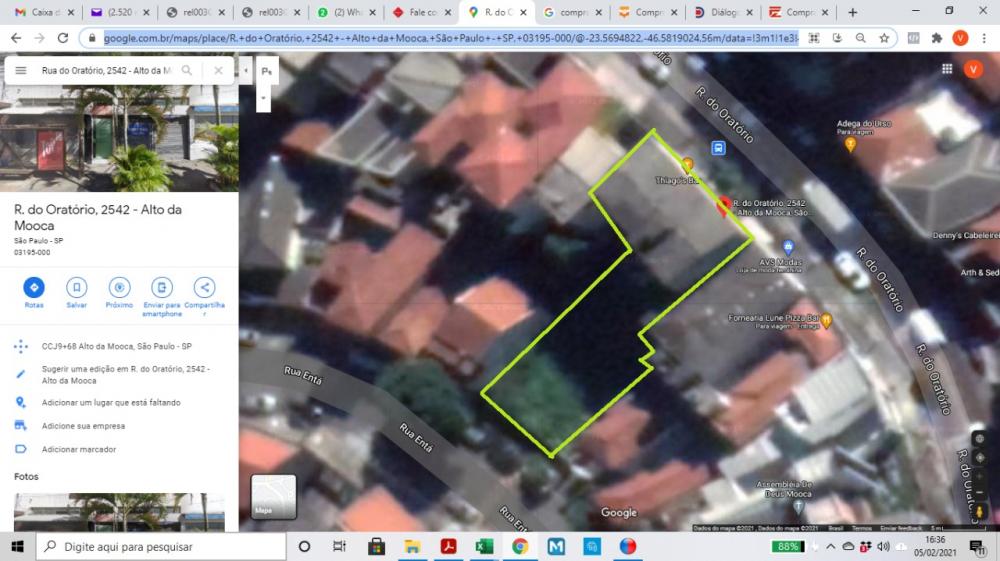Switch to Mapa layer view thumbnail
The width and height of the screenshot is (1000, 561).
coord(273,496)
